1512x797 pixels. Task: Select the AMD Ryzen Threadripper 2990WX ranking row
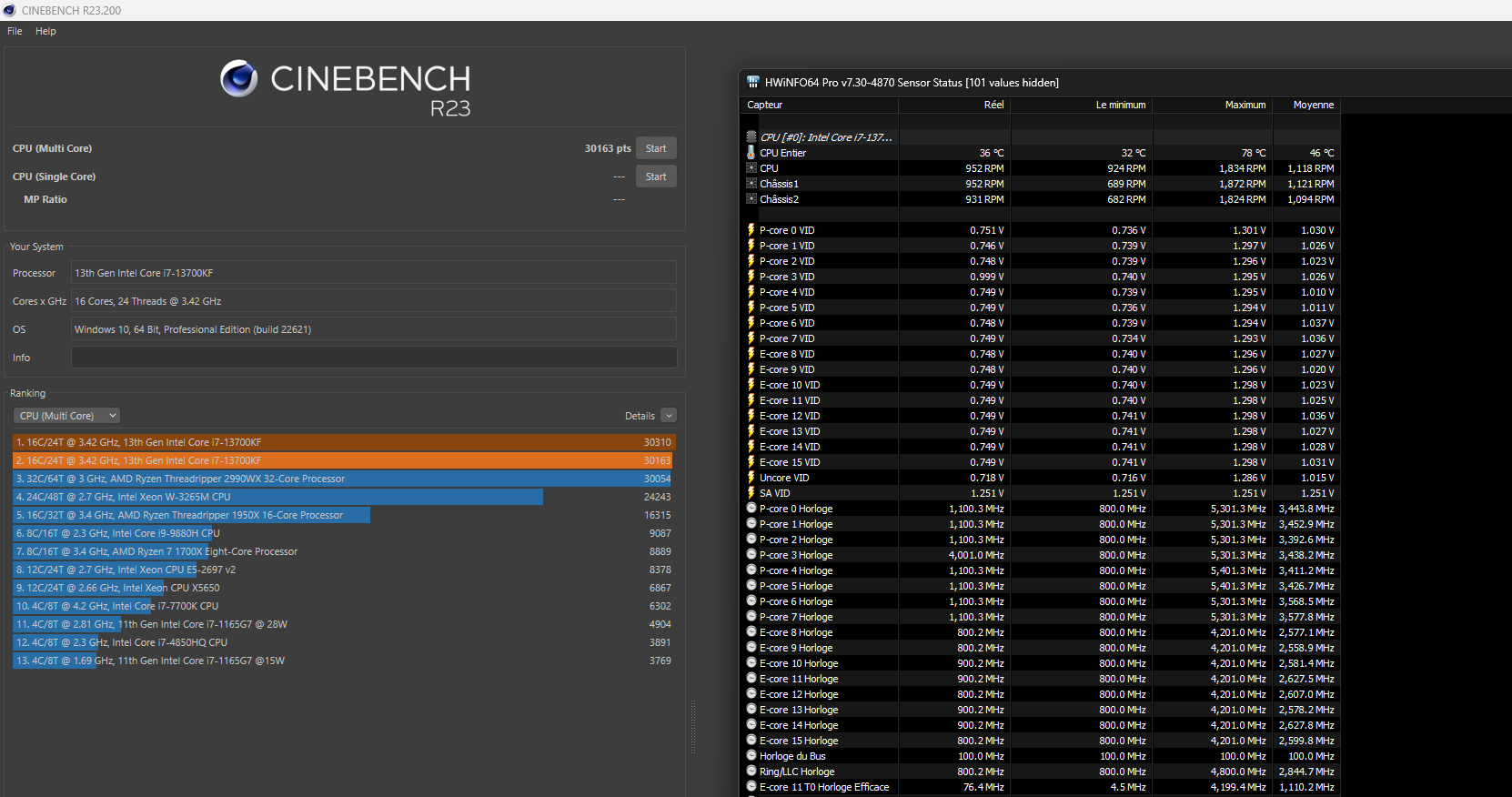pyautogui.click(x=344, y=479)
